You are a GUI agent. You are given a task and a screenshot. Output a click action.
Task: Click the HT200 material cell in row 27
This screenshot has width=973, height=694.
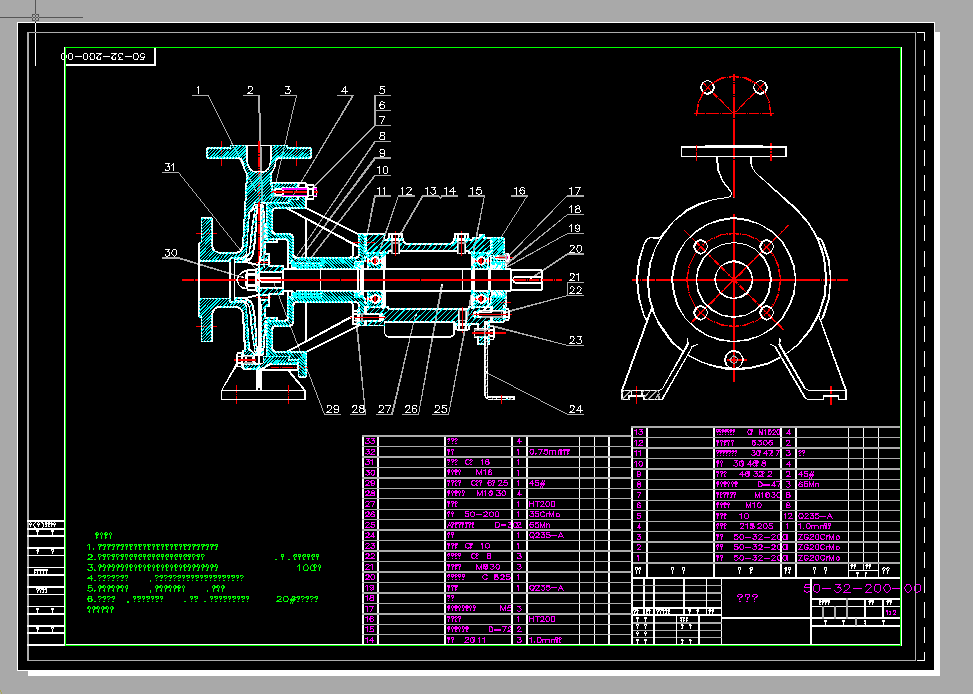click(541, 504)
